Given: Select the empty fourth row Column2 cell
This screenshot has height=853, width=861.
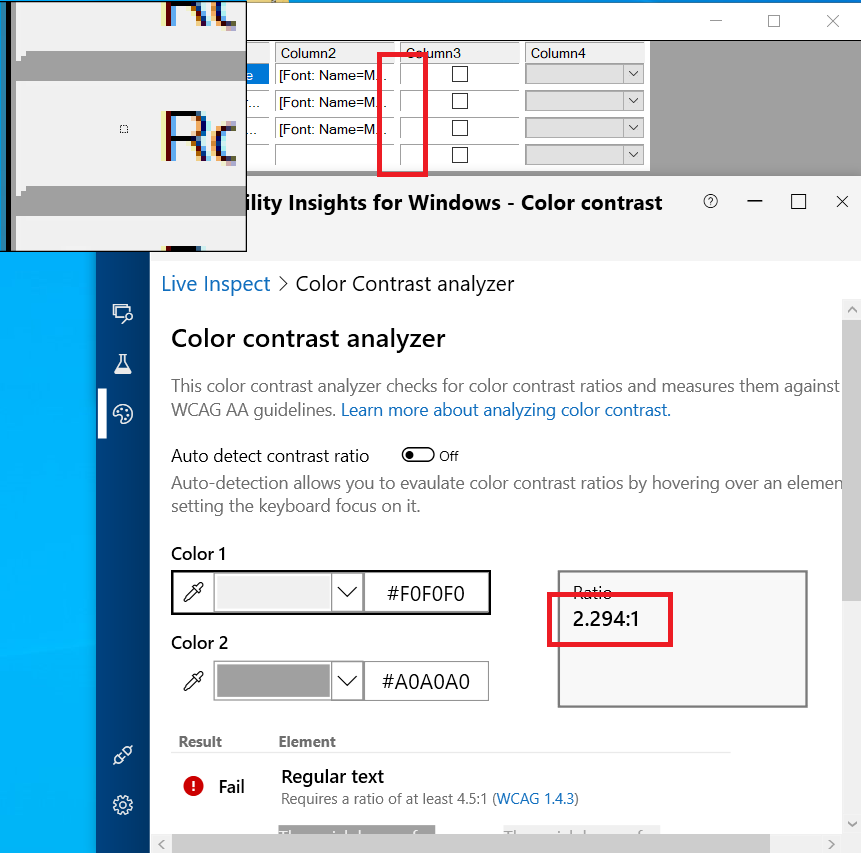Looking at the screenshot, I should click(334, 155).
